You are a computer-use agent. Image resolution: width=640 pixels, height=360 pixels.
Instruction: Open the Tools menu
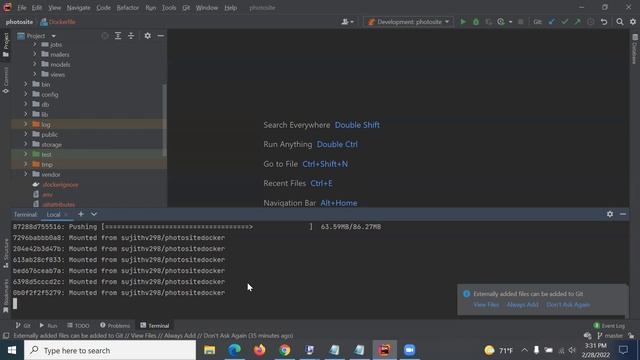pos(169,8)
